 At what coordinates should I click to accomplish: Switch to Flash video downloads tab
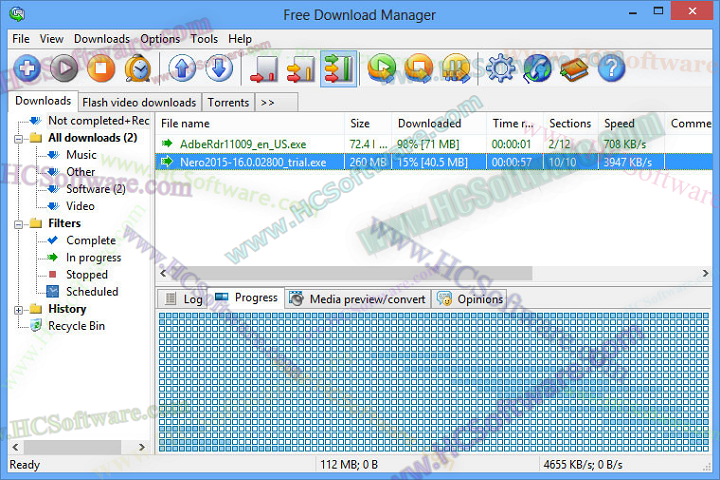pos(139,102)
